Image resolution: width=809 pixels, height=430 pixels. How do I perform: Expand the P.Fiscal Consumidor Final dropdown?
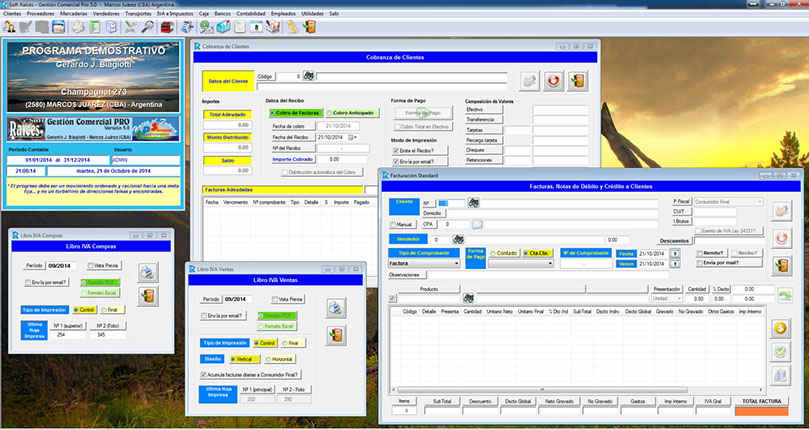[759, 201]
